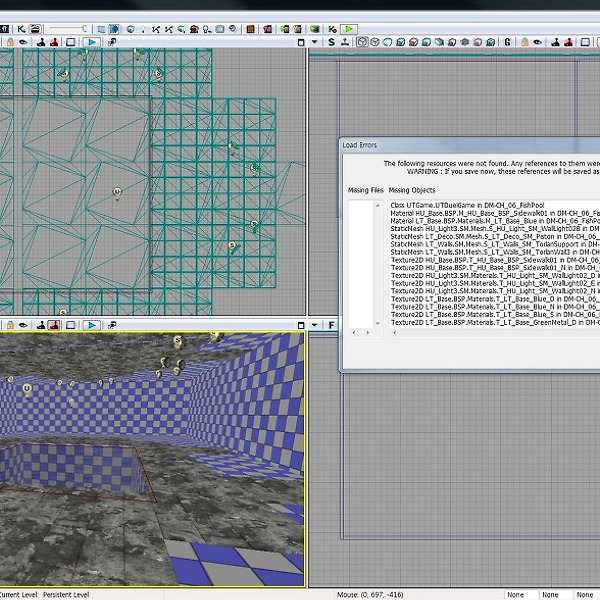Toggle the selection lock screen icon

[101, 29]
